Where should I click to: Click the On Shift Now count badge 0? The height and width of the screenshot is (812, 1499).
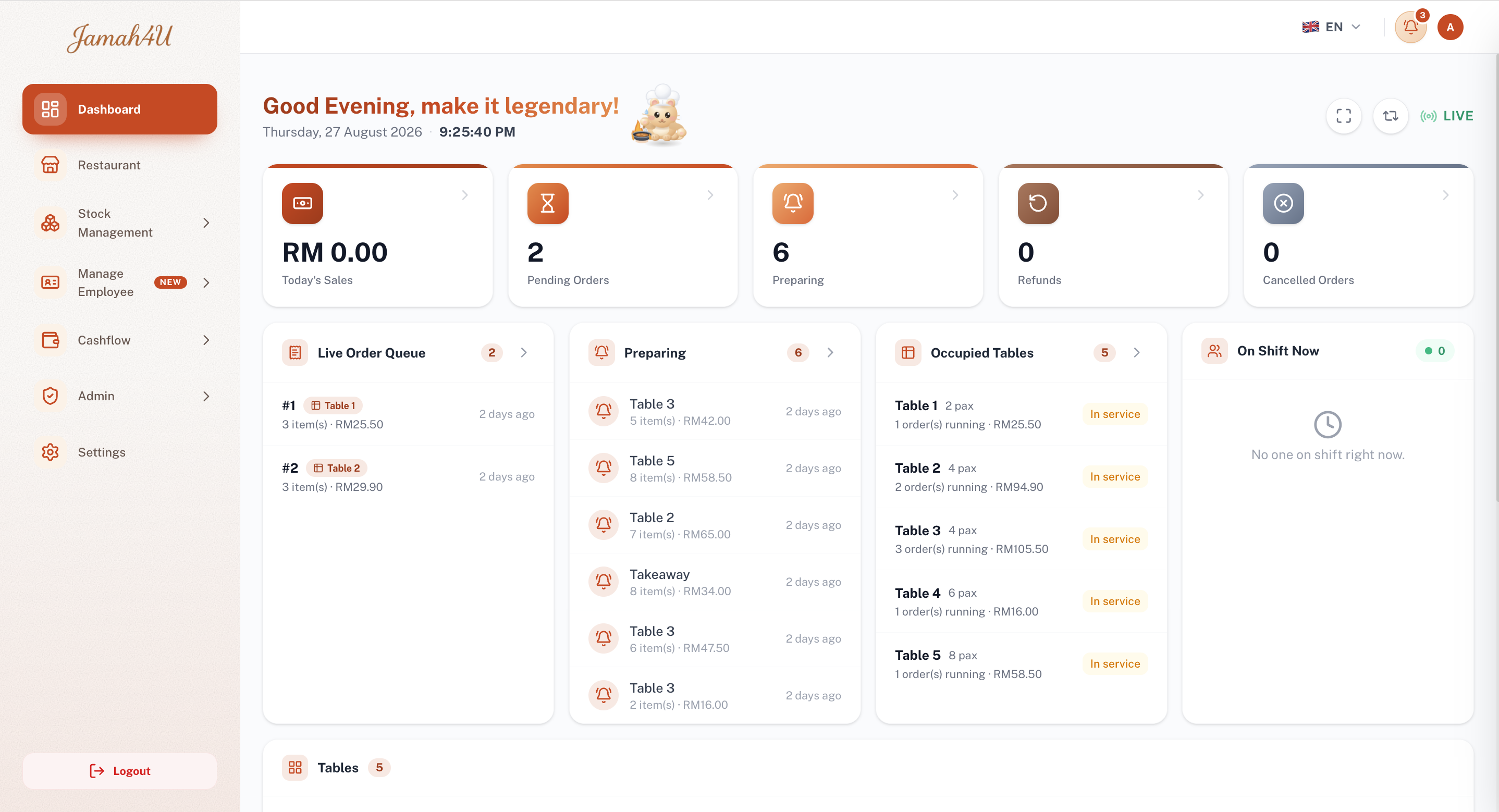[1434, 350]
